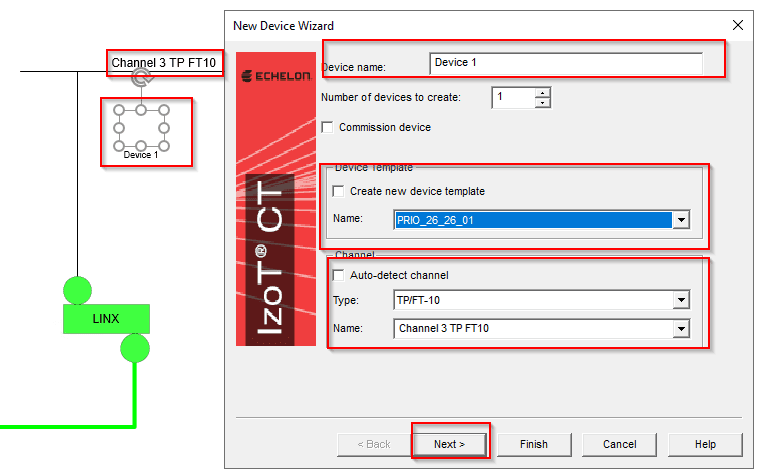Expand the channel Type dropdown

point(681,300)
